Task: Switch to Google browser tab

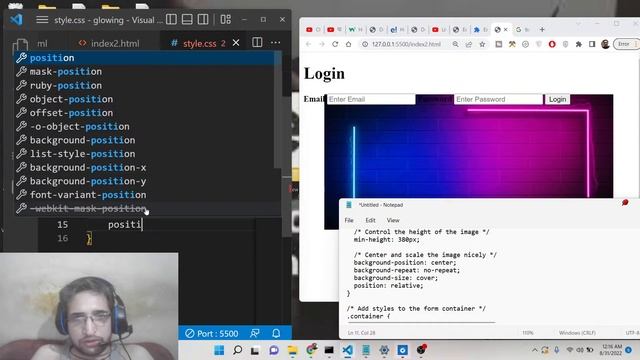Action: [522, 29]
